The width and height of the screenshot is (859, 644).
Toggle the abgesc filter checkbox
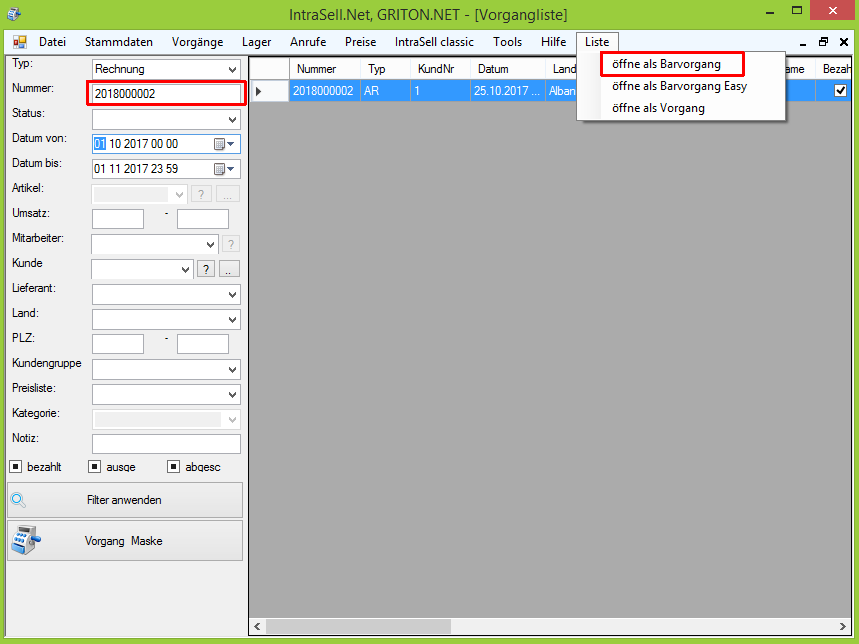[174, 467]
